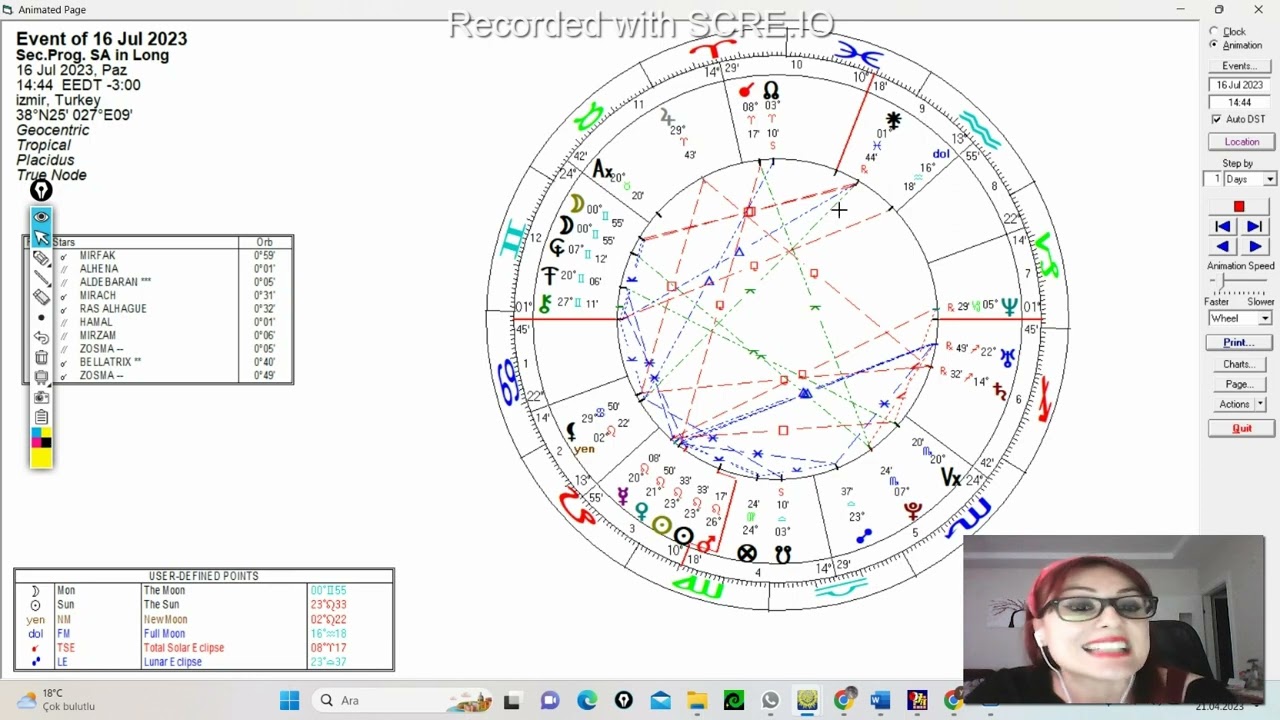This screenshot has width=1280, height=720.
Task: Click the skip-to-start animation button
Action: coord(1222,227)
